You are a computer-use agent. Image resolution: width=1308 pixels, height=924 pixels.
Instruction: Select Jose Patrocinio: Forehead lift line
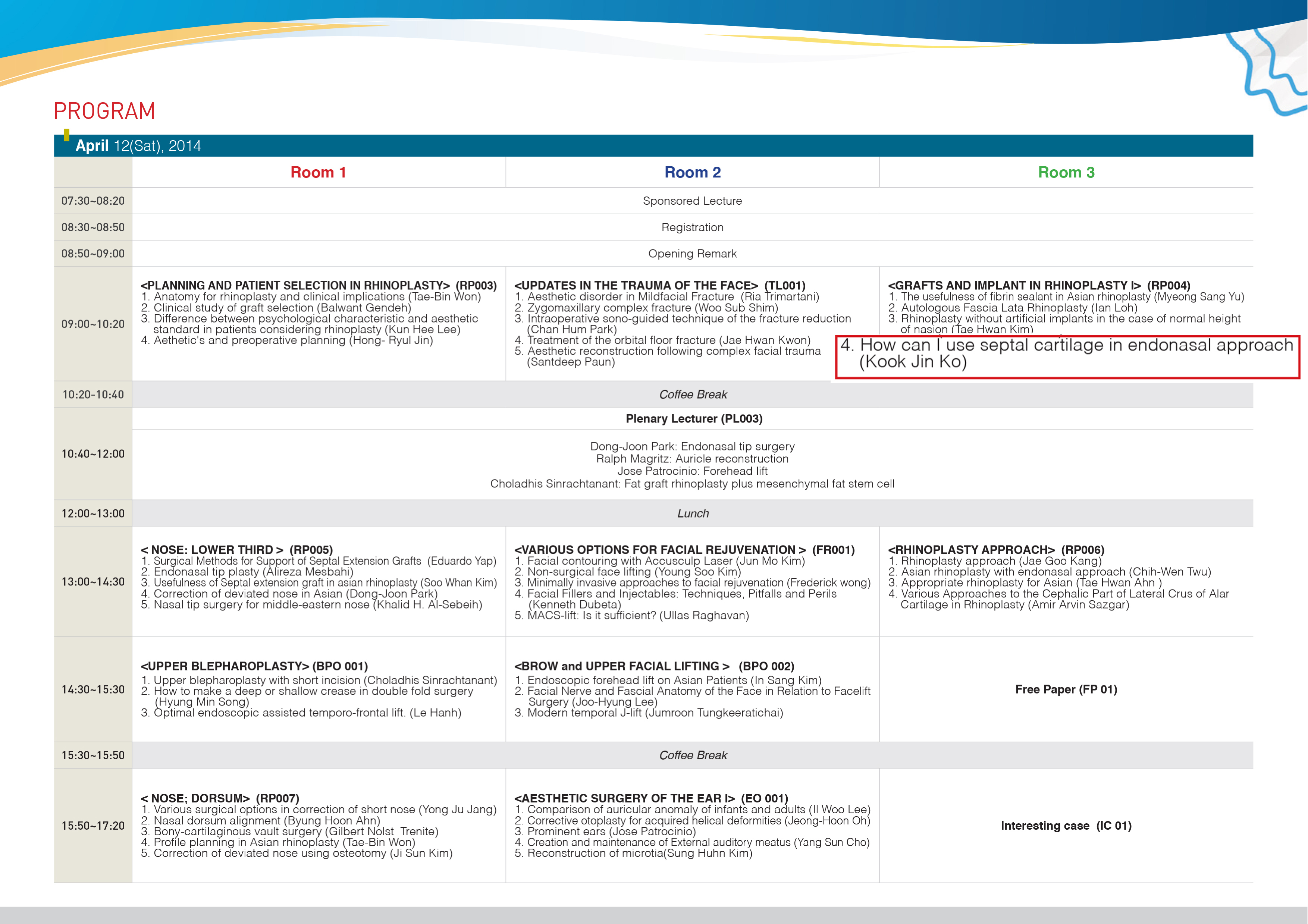(692, 471)
